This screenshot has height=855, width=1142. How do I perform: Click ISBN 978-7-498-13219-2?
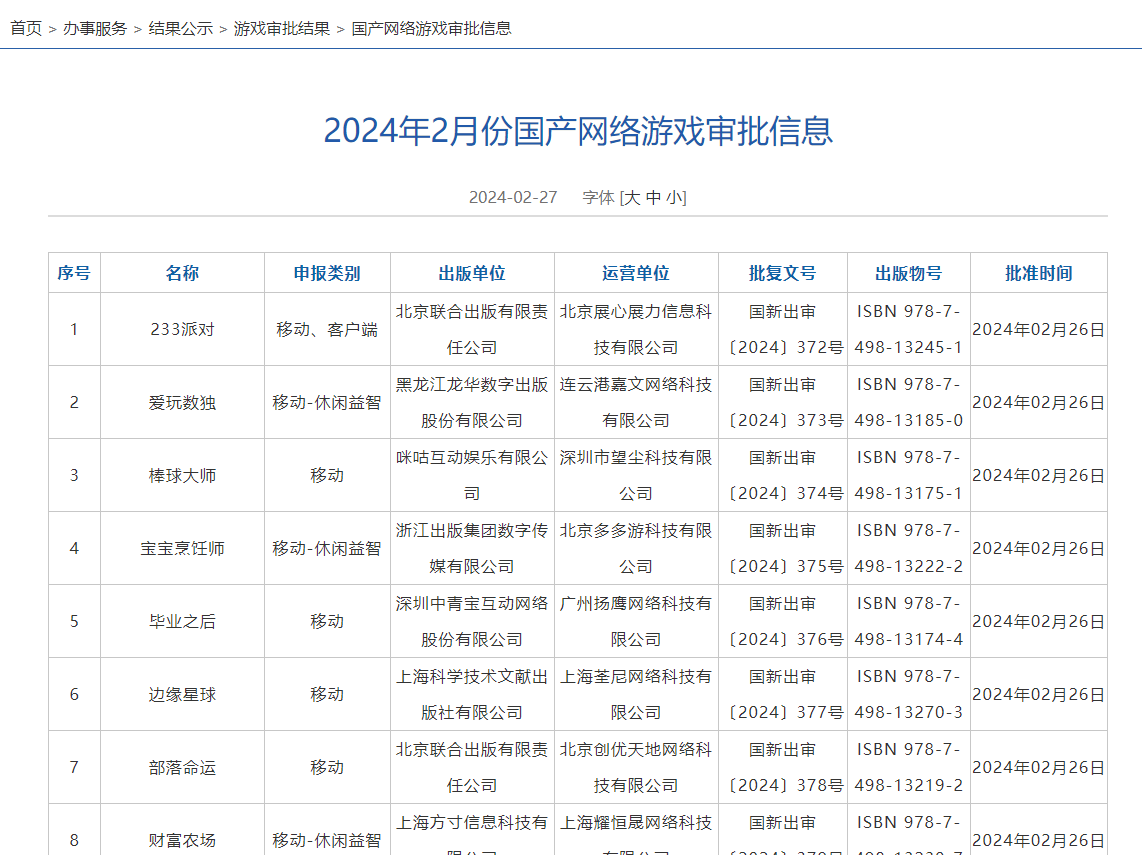tap(909, 768)
